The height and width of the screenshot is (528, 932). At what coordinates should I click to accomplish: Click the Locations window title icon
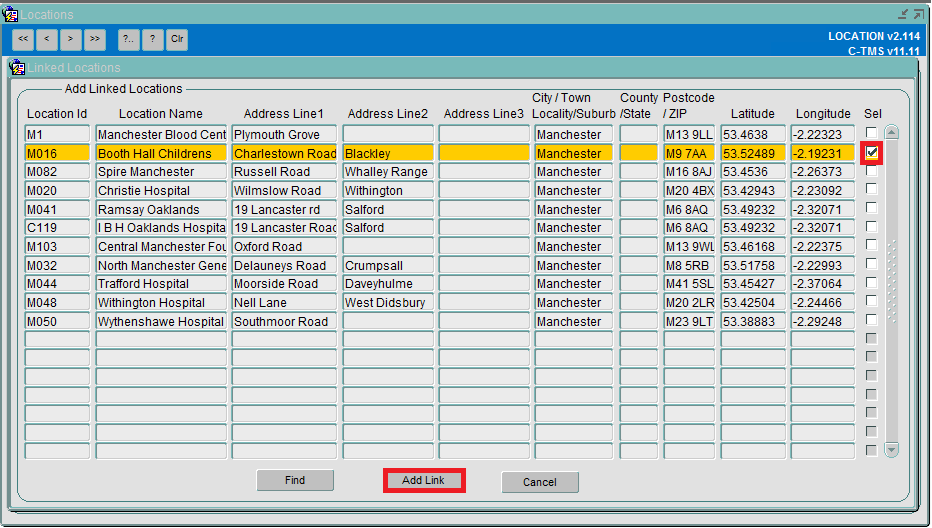[x=10, y=14]
